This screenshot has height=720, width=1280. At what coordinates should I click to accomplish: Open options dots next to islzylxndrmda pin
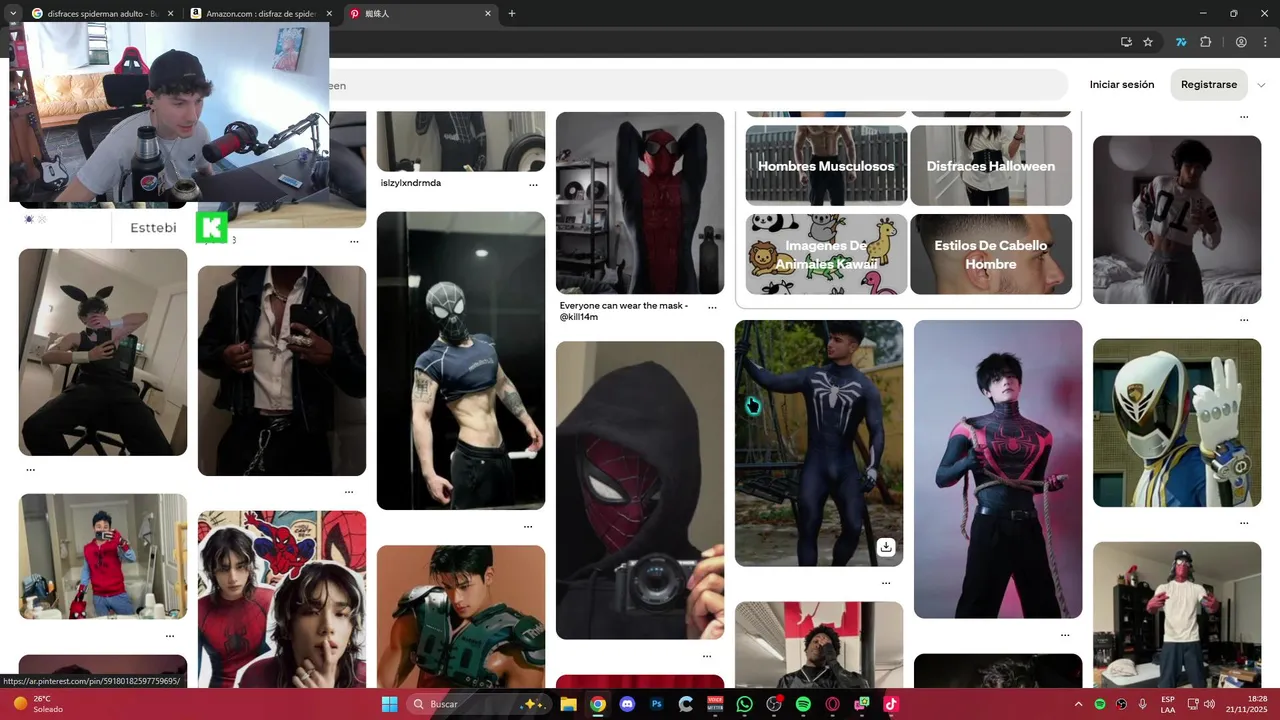(x=533, y=185)
